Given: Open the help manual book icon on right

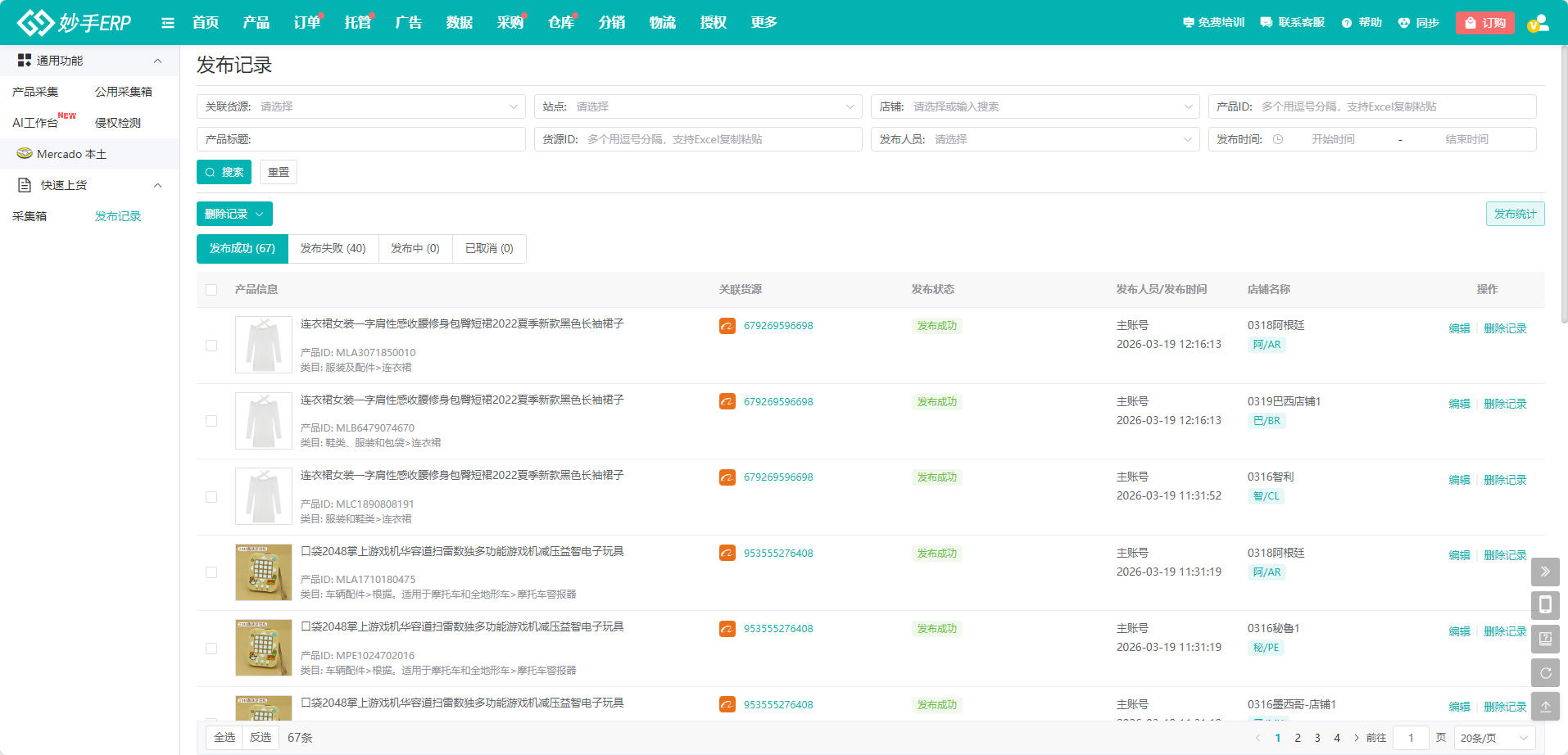Looking at the screenshot, I should point(1546,639).
